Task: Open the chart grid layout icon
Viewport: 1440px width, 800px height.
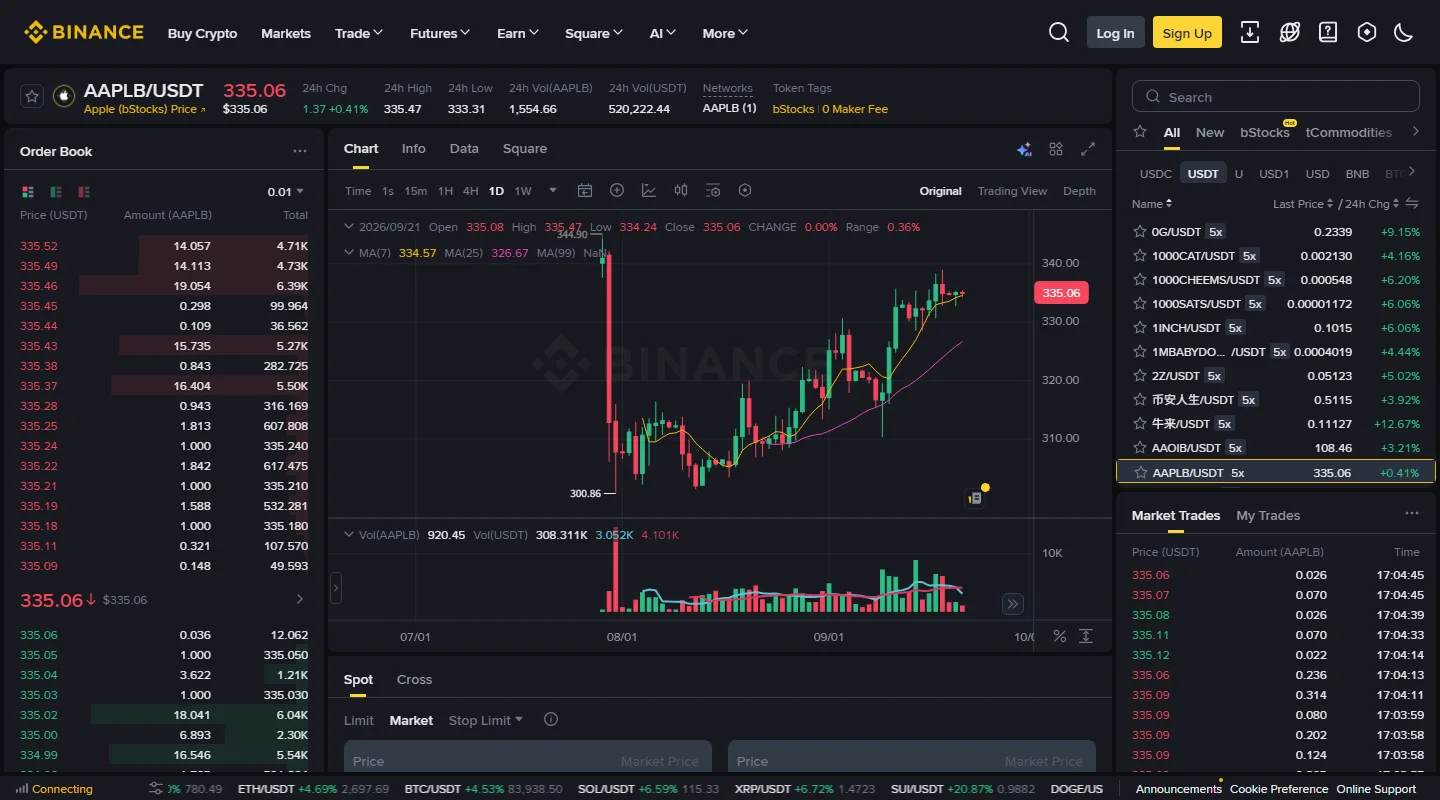Action: [x=1056, y=149]
